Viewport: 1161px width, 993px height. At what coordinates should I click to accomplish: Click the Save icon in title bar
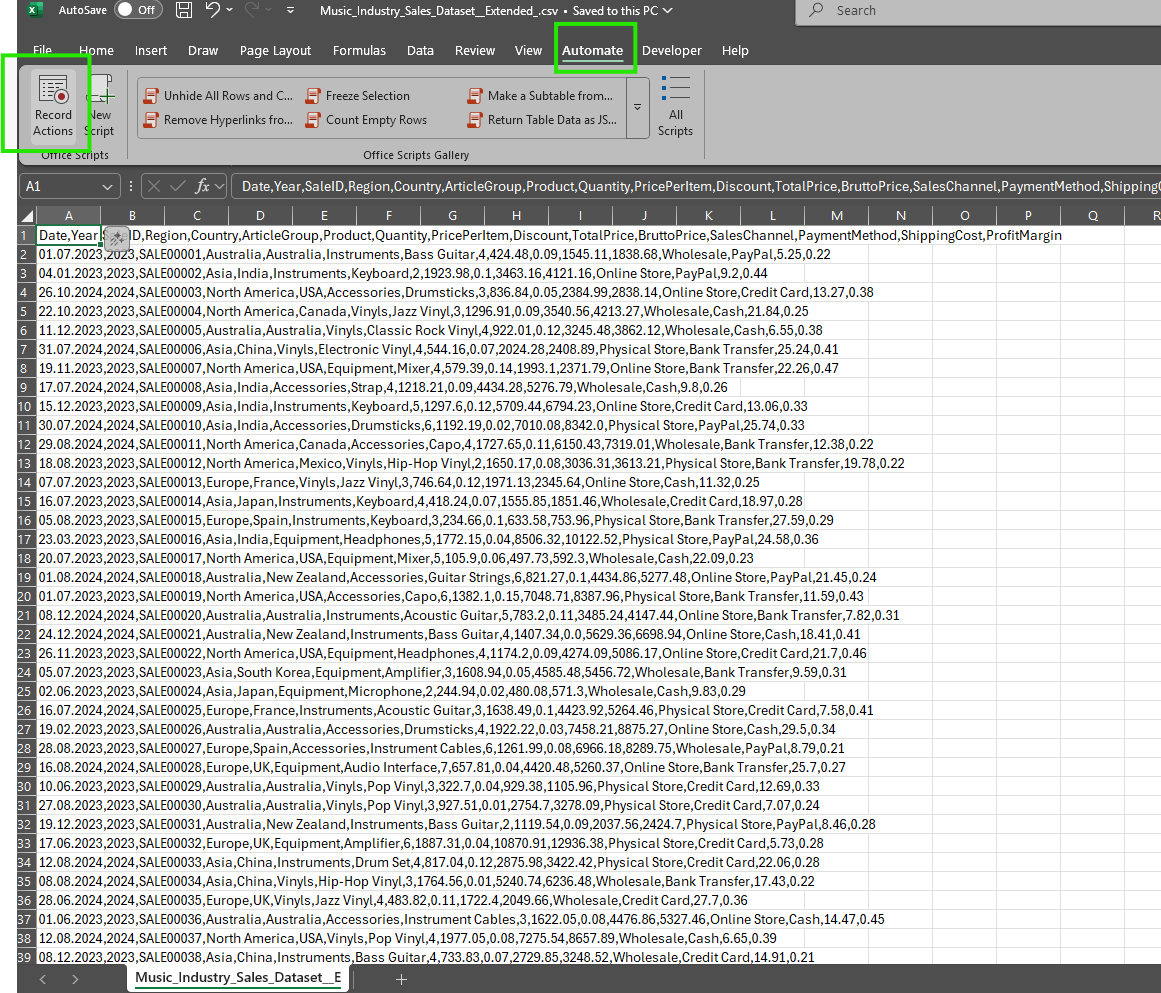[184, 10]
